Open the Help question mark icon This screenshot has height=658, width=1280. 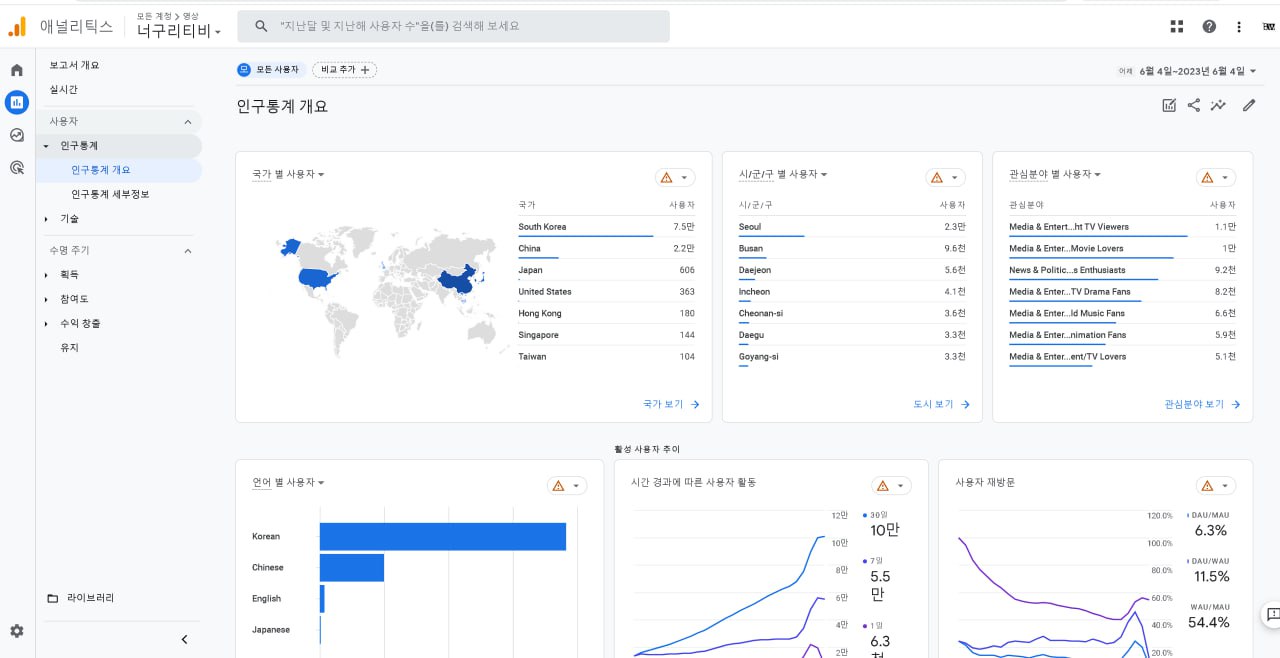[1209, 27]
